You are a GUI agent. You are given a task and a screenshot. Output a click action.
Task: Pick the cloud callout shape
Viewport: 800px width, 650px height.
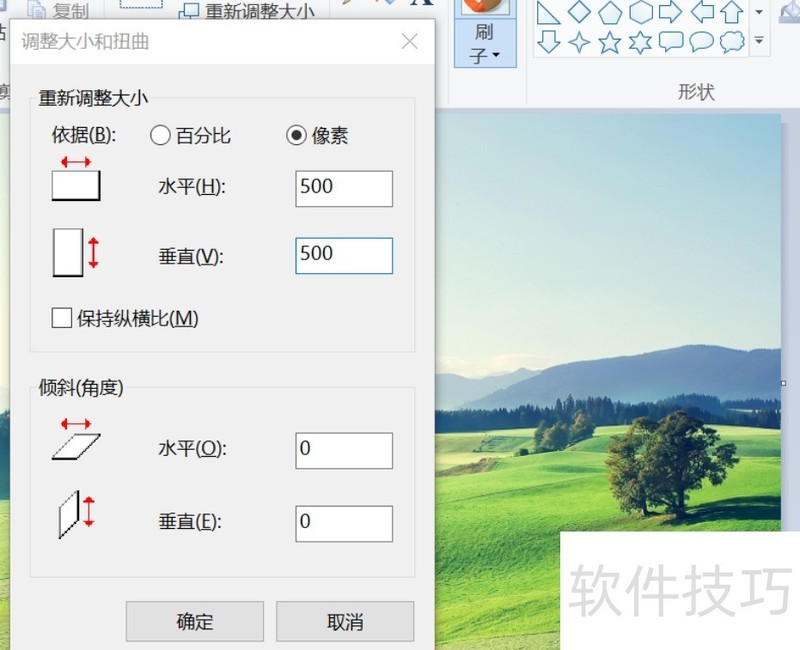[732, 42]
